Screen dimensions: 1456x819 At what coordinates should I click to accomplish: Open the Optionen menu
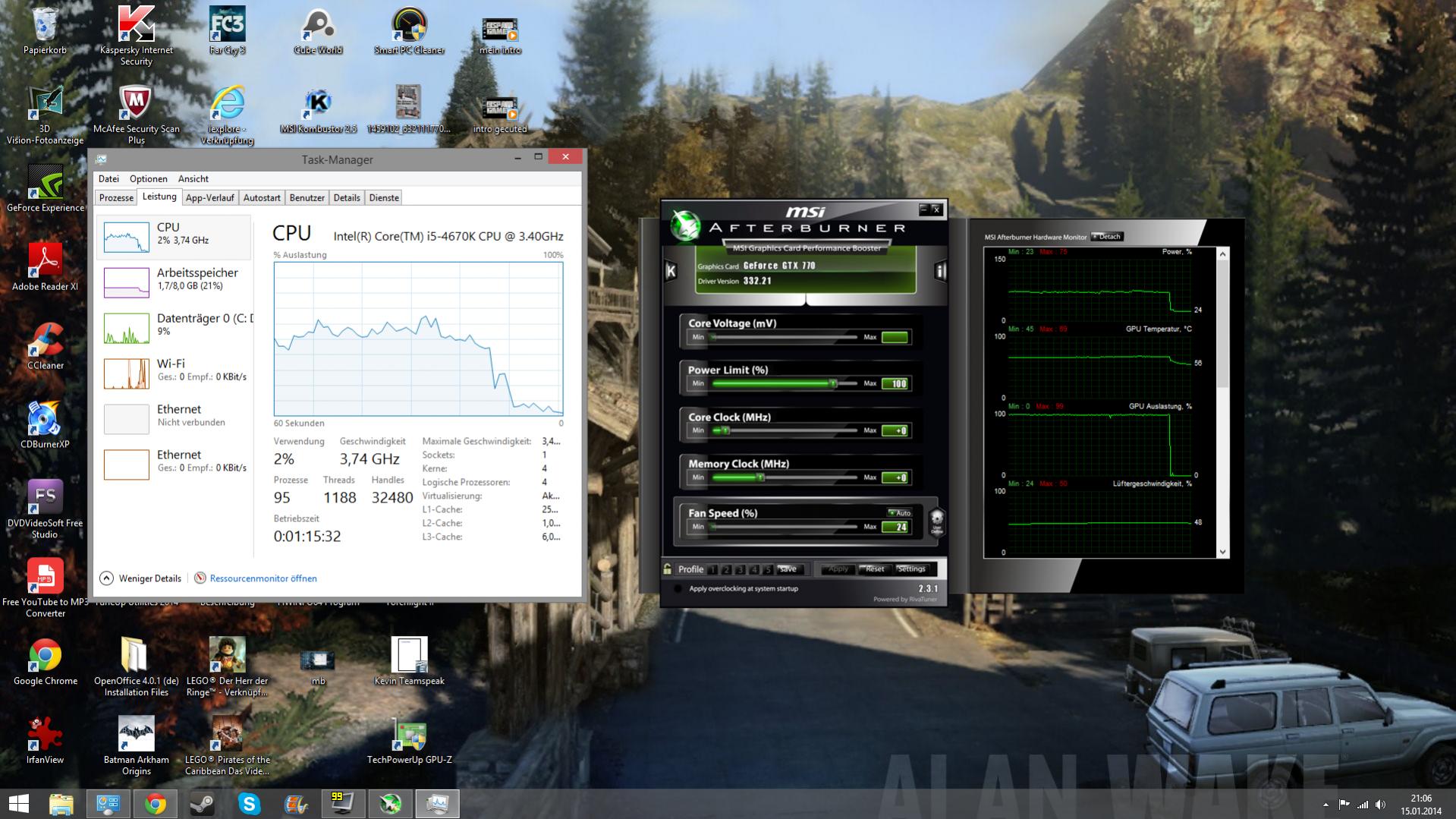tap(149, 179)
